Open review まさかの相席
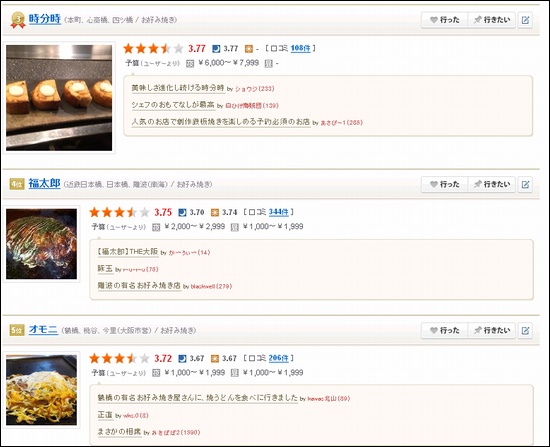The width and height of the screenshot is (550, 447). pos(119,432)
